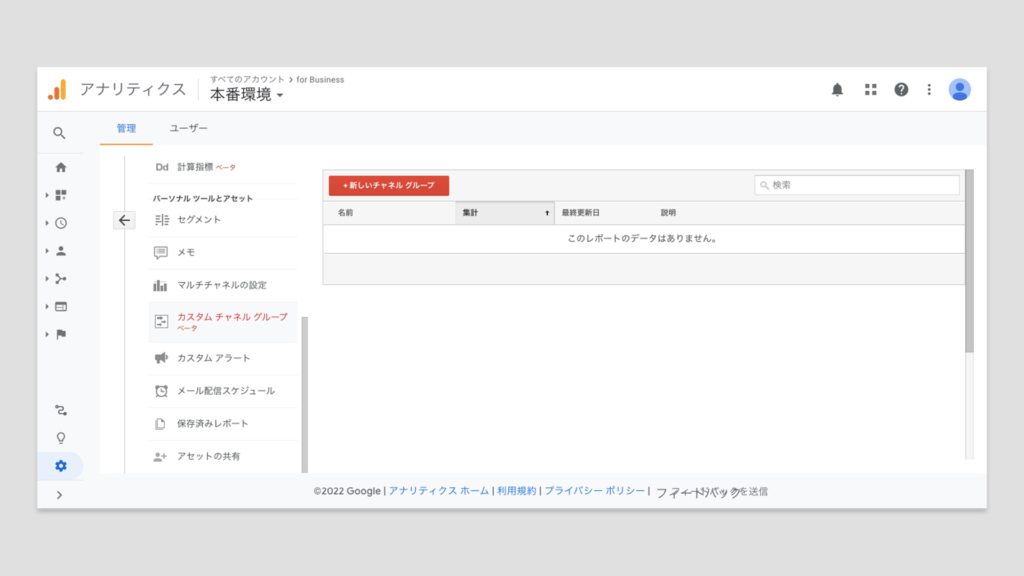Click the 新しいチャネル グループ button
The image size is (1024, 576).
tap(388, 186)
